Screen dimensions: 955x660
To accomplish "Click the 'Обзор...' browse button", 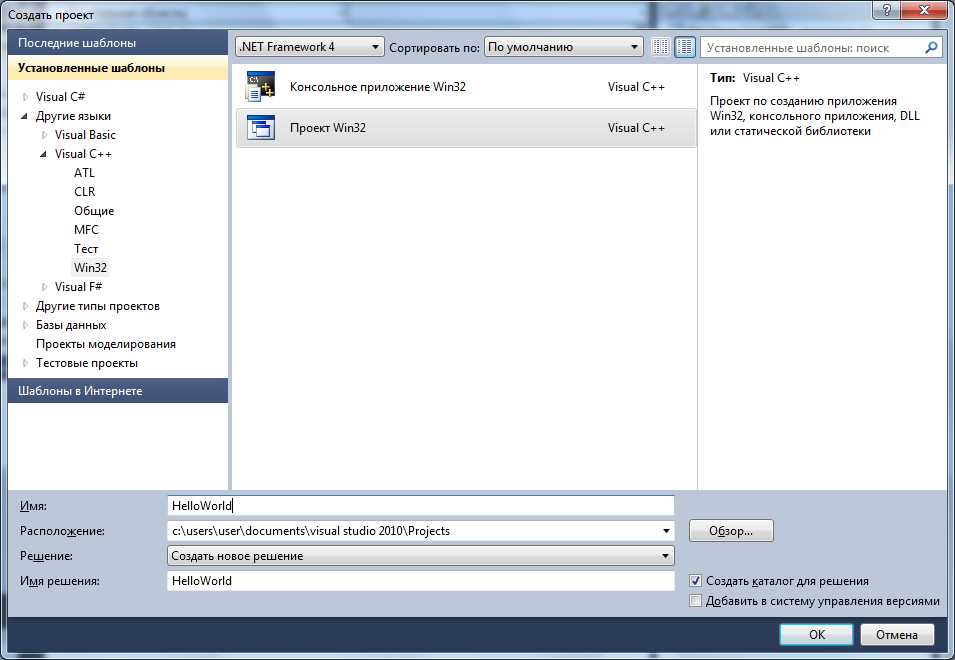I will click(x=731, y=531).
